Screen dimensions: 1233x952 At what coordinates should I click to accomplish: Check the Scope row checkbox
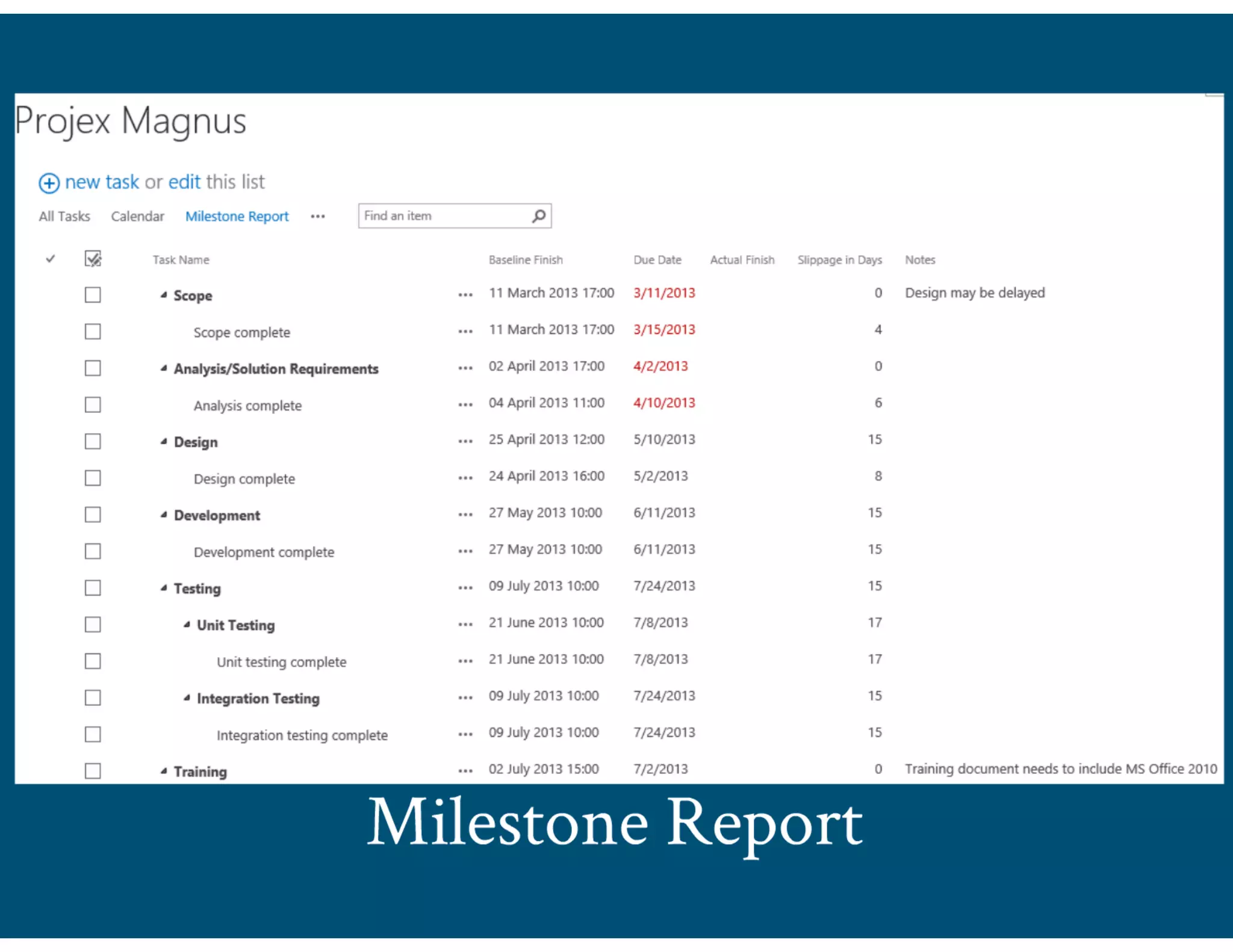coord(93,295)
